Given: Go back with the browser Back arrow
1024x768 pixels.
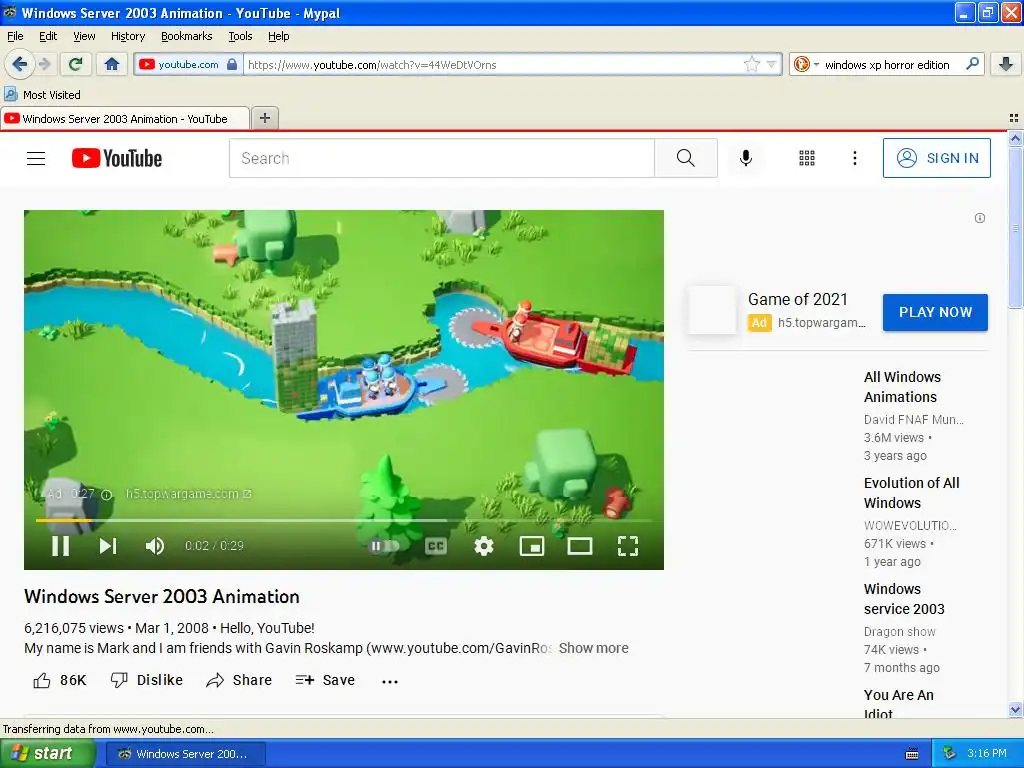Looking at the screenshot, I should click(x=19, y=64).
